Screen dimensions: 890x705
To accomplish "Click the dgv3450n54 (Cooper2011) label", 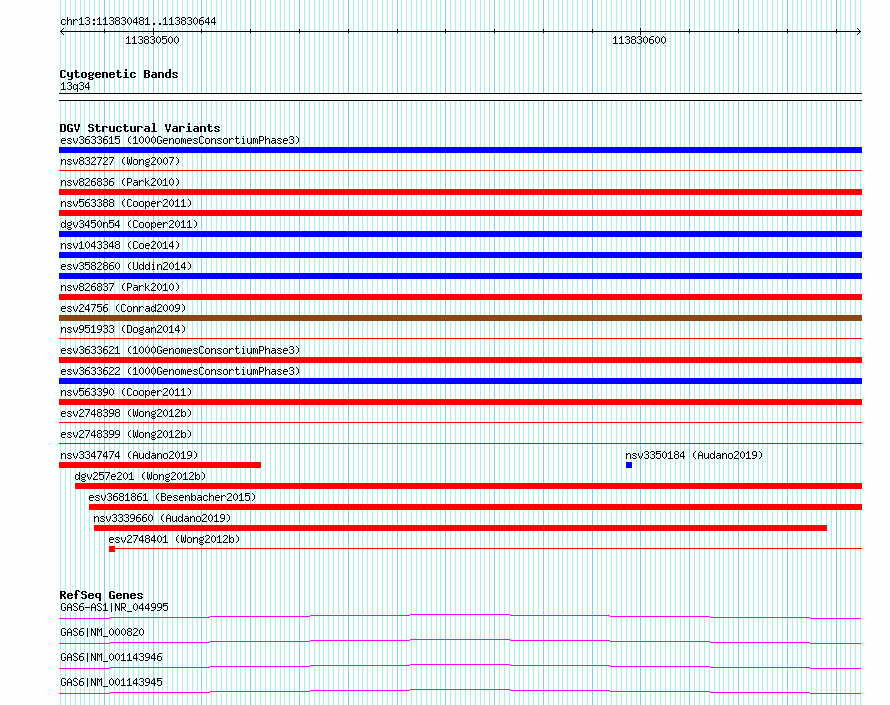I will [x=129, y=224].
